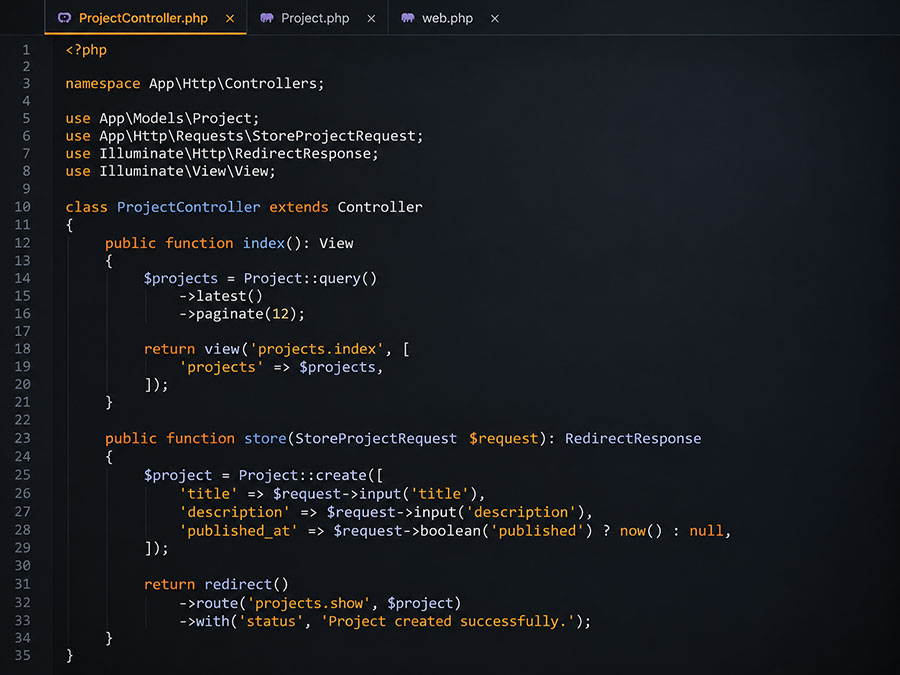Click the $projects variable on line 14
This screenshot has height=675, width=900.
click(x=181, y=278)
